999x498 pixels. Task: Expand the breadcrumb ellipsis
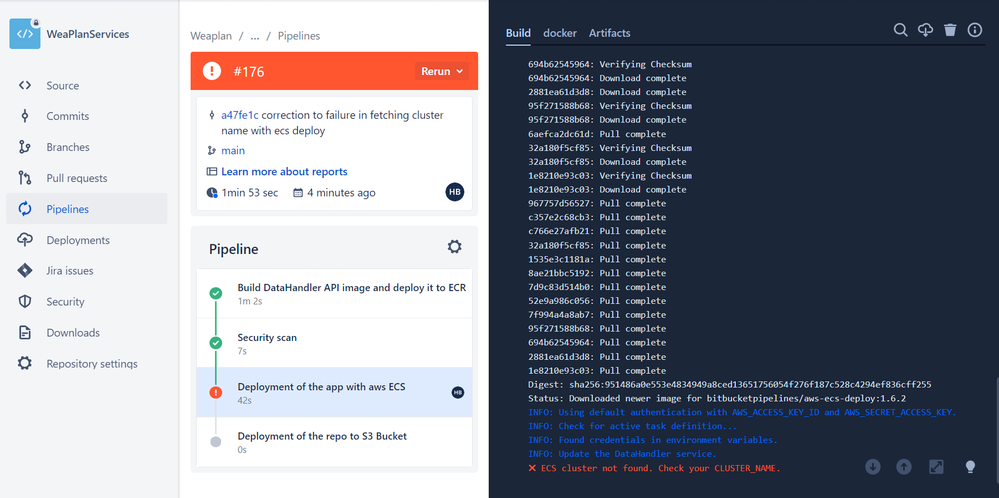pos(255,36)
